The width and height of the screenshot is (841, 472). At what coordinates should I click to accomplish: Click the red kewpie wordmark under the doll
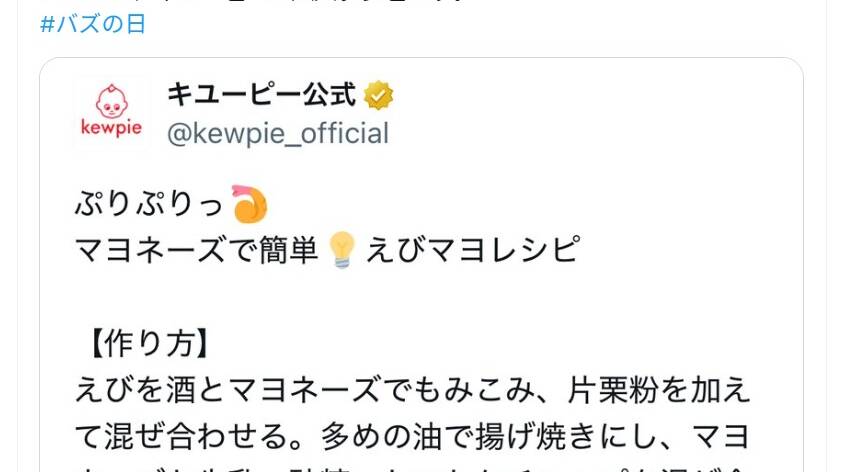tap(112, 128)
